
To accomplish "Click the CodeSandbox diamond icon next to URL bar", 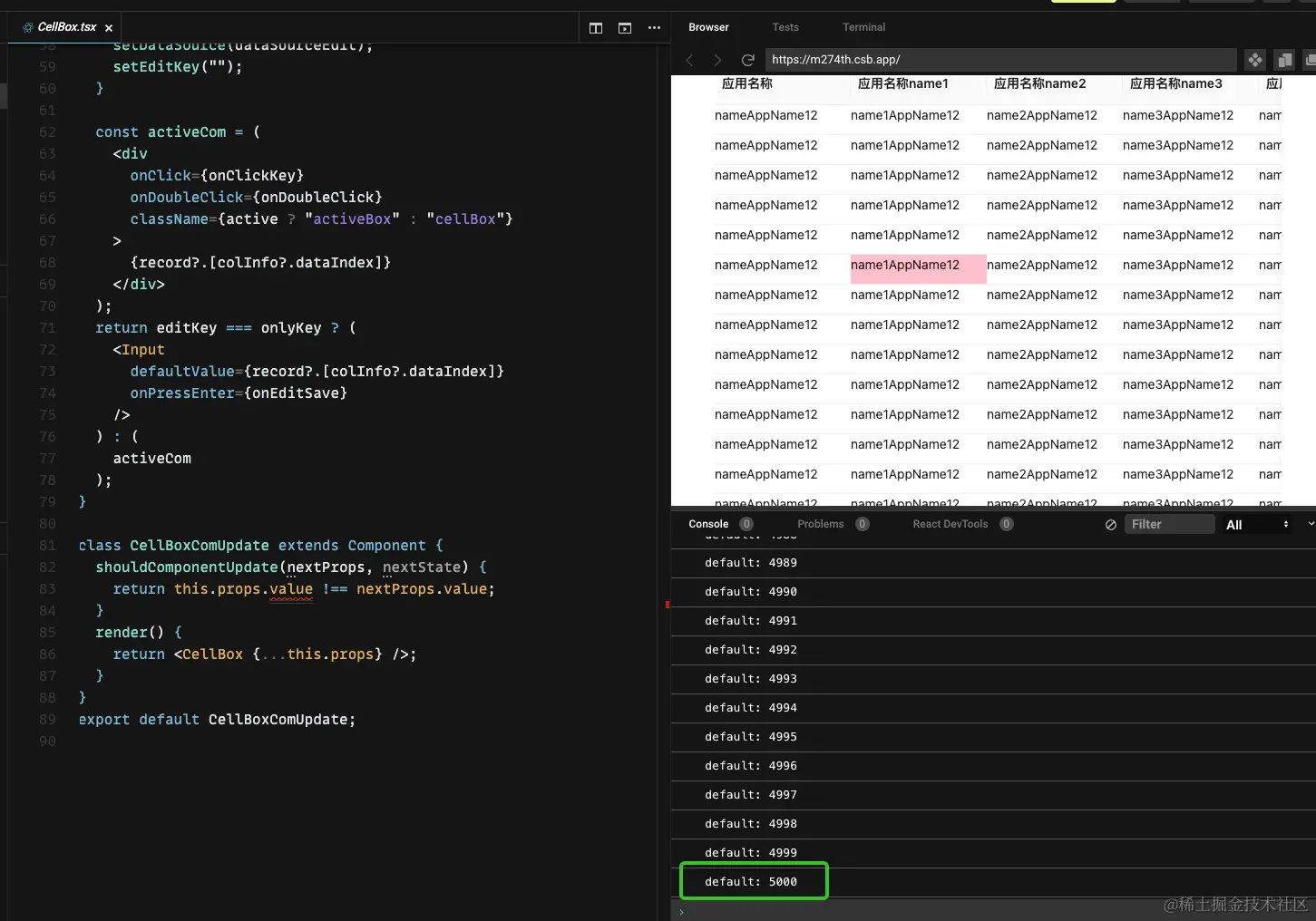I will click(1255, 60).
